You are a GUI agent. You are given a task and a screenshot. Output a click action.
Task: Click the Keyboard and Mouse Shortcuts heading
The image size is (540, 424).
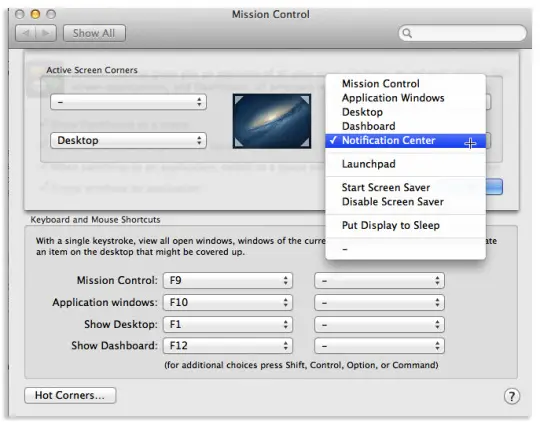(95, 220)
